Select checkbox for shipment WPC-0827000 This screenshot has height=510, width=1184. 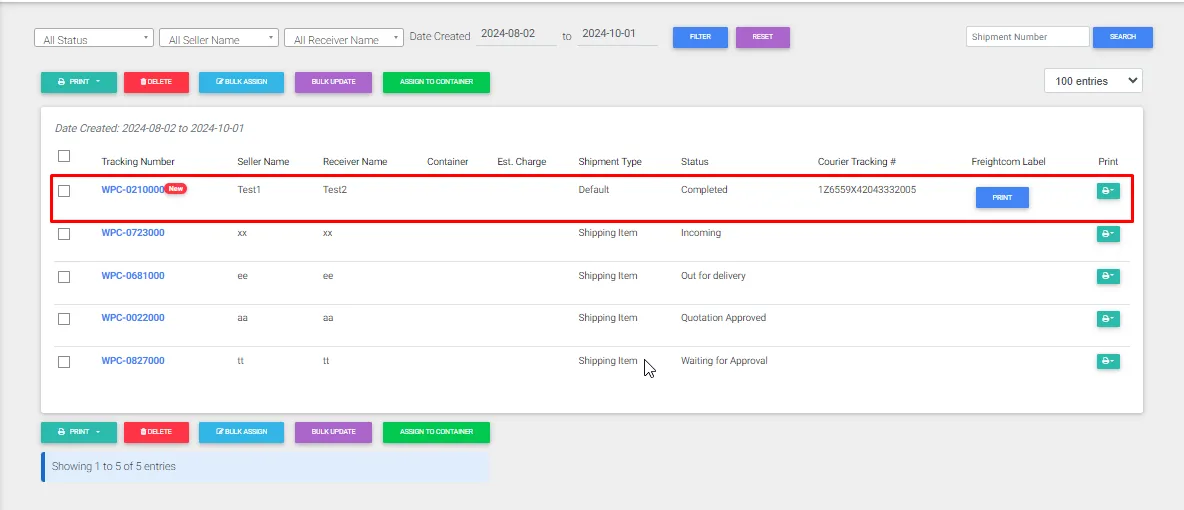pyautogui.click(x=64, y=362)
